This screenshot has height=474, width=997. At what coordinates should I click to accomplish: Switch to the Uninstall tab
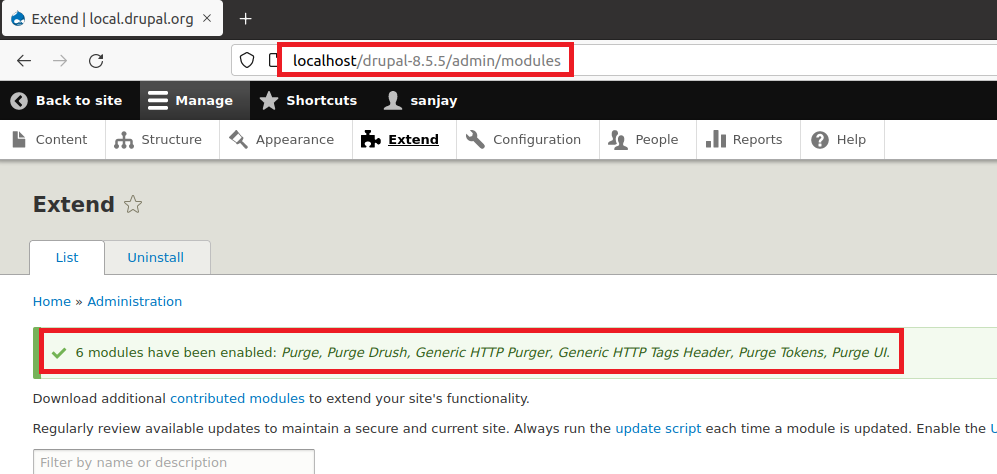pos(156,257)
